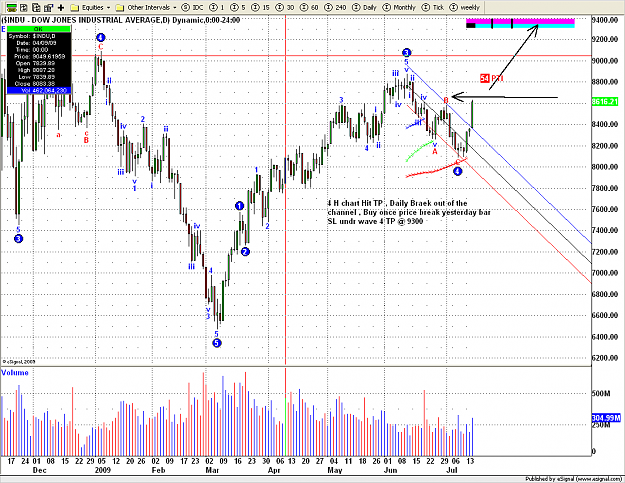Click the 8000.00 price axis label
The height and width of the screenshot is (483, 625).
605,167
